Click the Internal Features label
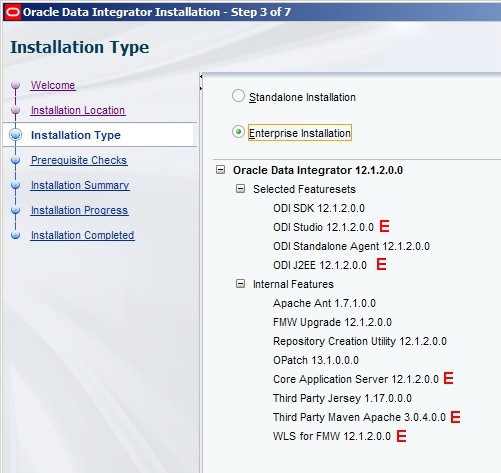 (293, 284)
